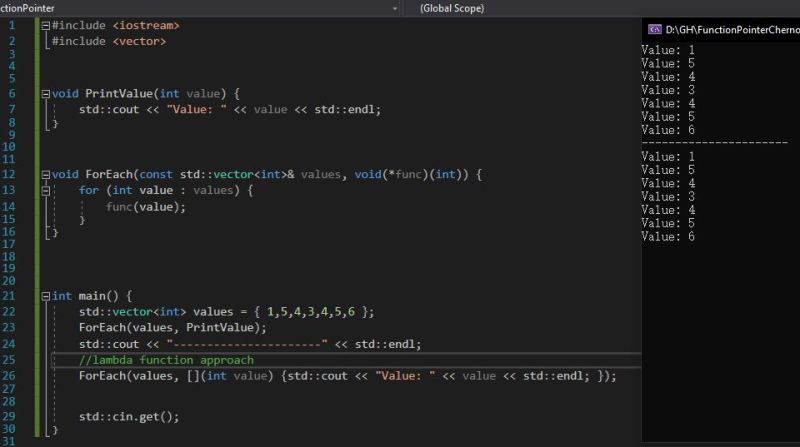800x447 pixels.
Task: Collapse the ForEach function at line 12
Action: tap(45, 175)
